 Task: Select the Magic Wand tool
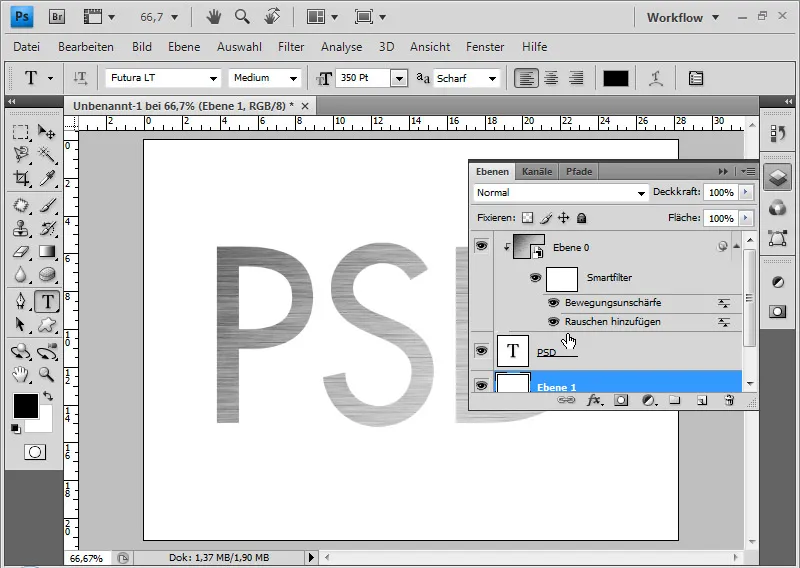point(46,154)
